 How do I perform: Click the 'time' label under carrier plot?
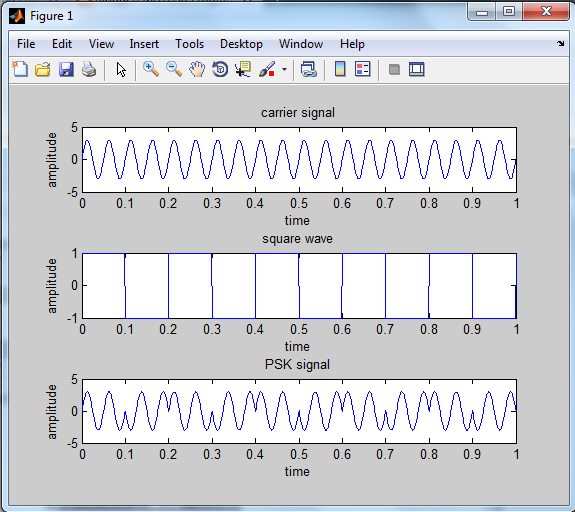(297, 220)
